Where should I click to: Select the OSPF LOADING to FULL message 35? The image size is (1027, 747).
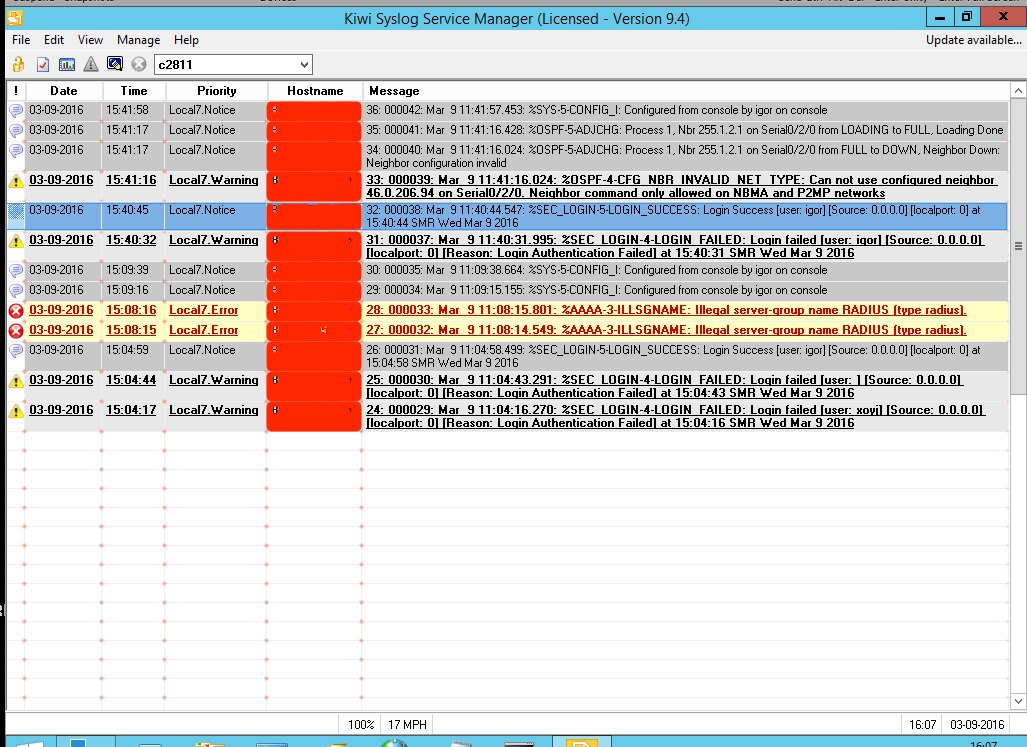click(x=685, y=130)
